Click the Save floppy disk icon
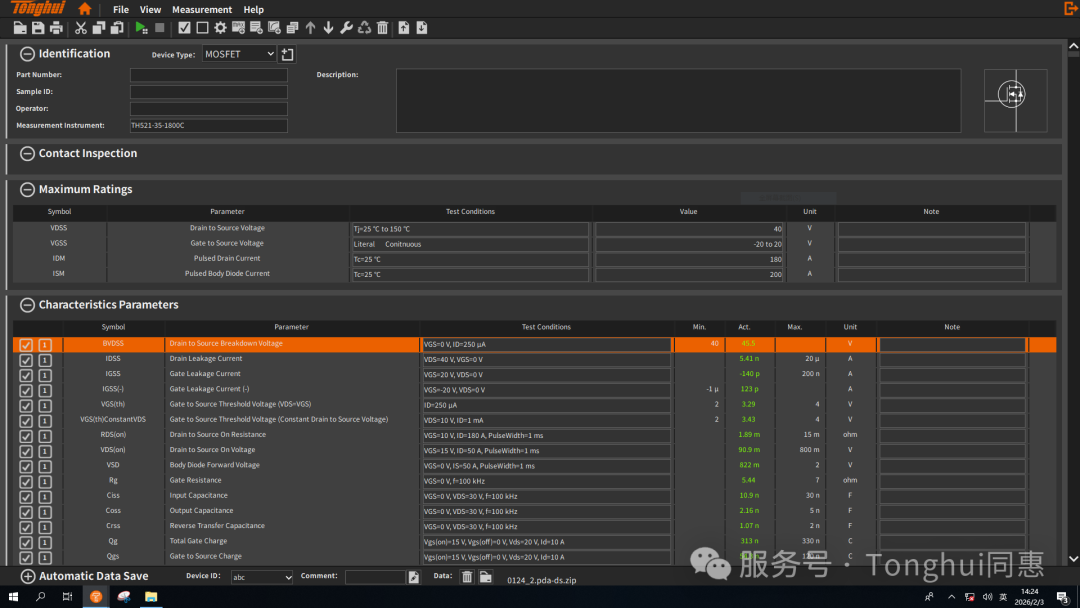Viewport: 1080px width, 608px height. tap(38, 28)
